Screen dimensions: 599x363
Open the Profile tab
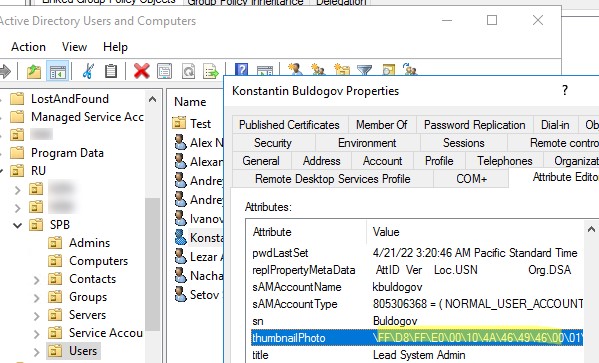(439, 160)
